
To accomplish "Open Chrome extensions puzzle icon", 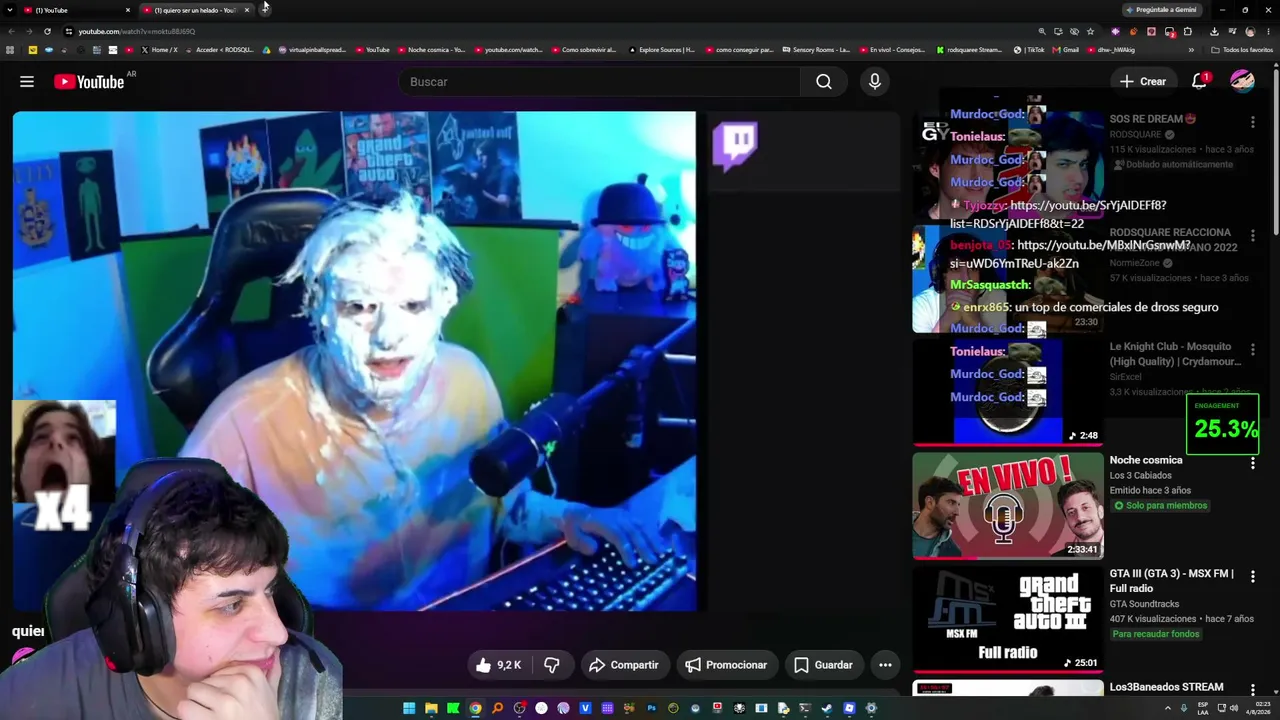I will 1188,31.
